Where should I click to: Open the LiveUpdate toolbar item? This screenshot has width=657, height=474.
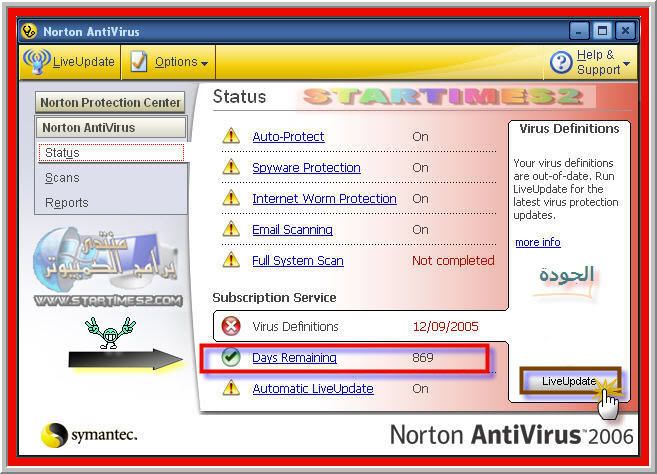point(70,62)
